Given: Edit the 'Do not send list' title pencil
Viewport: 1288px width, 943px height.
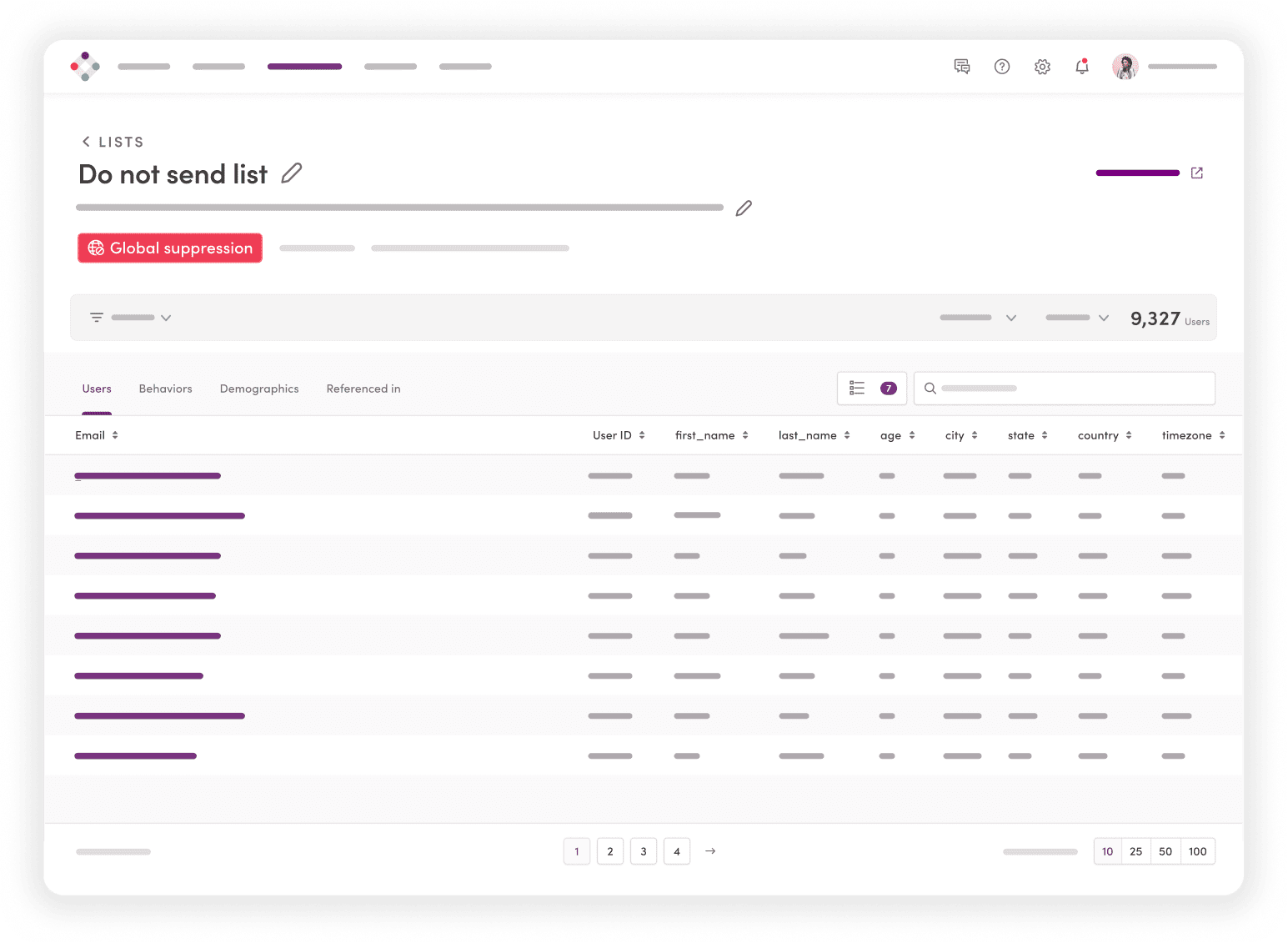Looking at the screenshot, I should 291,173.
